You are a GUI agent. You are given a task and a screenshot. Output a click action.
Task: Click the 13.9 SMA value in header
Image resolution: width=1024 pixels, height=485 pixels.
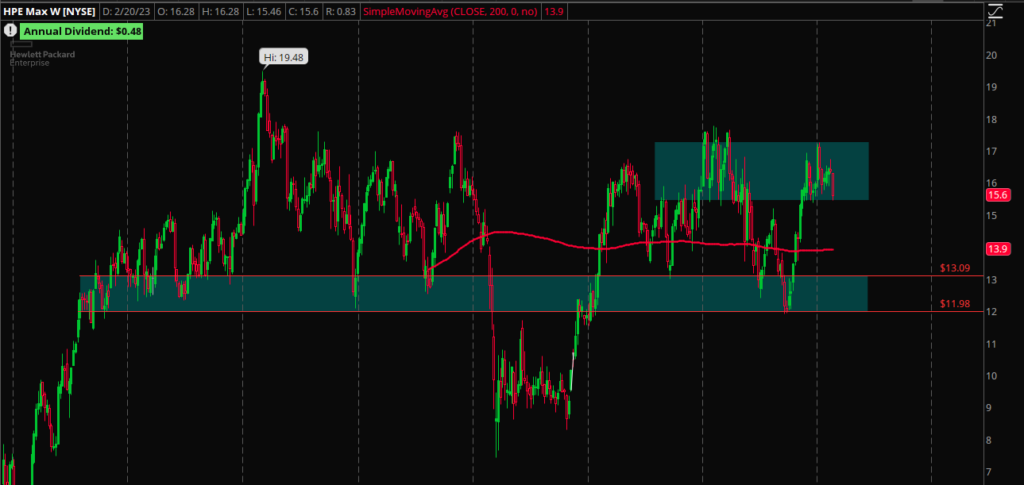coord(551,12)
